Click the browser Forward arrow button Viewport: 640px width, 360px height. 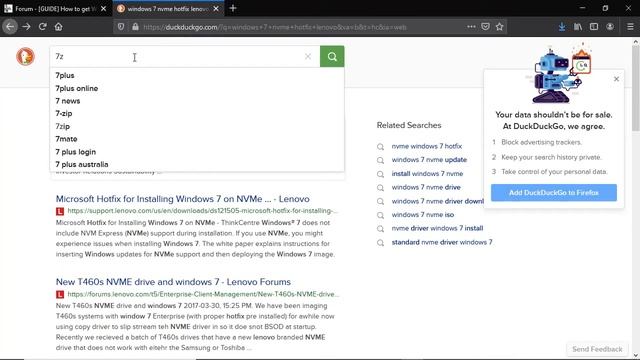pyautogui.click(x=26, y=27)
